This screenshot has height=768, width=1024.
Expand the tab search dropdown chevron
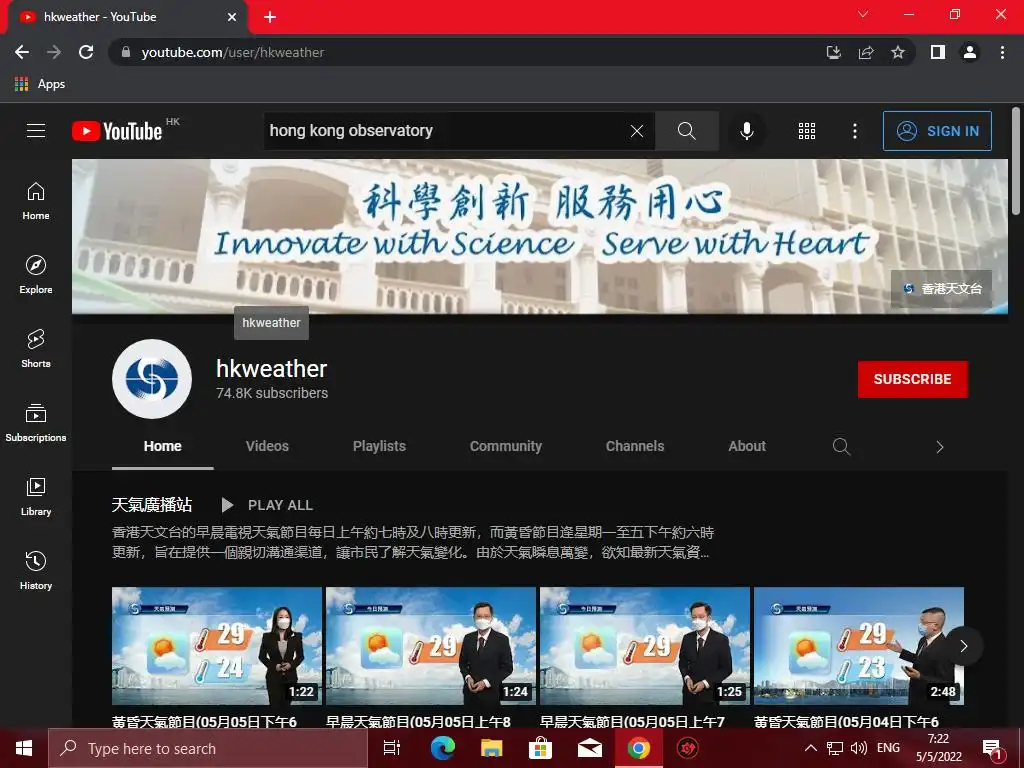coord(863,14)
